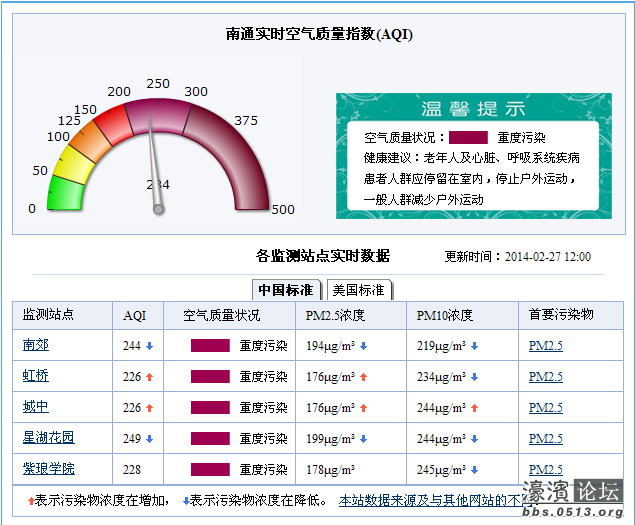
Task: Click the 空气质量状况 column header
Action: pyautogui.click(x=221, y=315)
